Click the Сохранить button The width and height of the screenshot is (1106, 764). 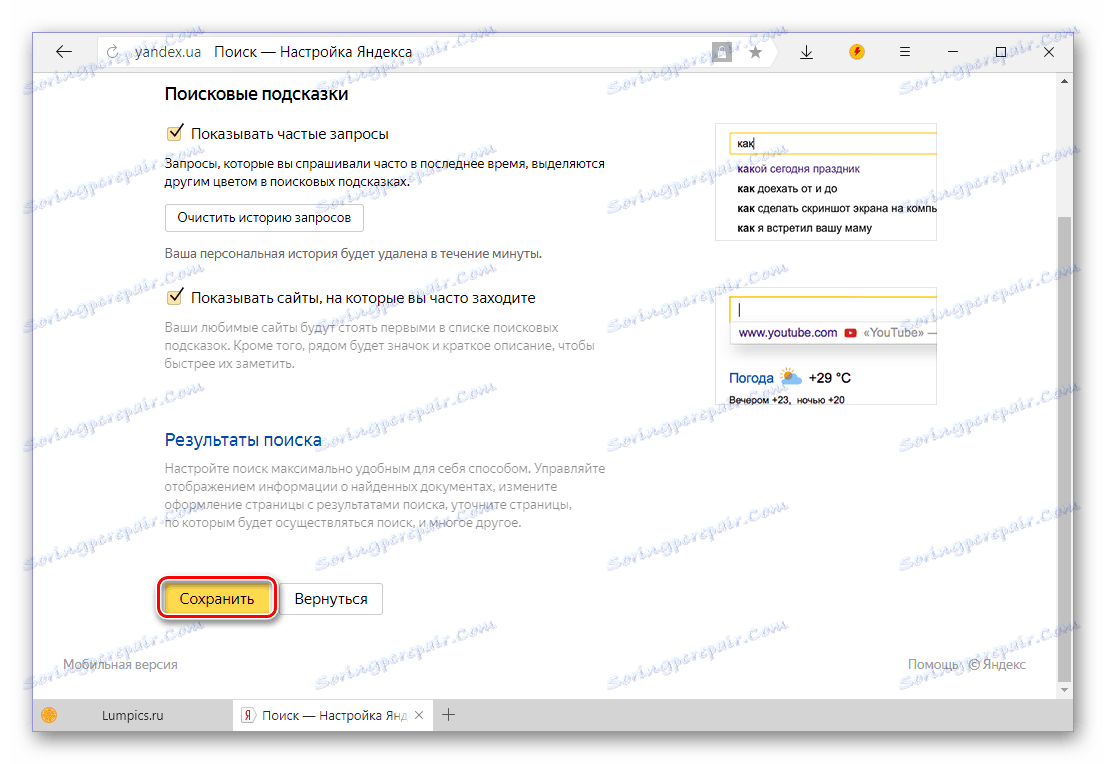coord(217,598)
